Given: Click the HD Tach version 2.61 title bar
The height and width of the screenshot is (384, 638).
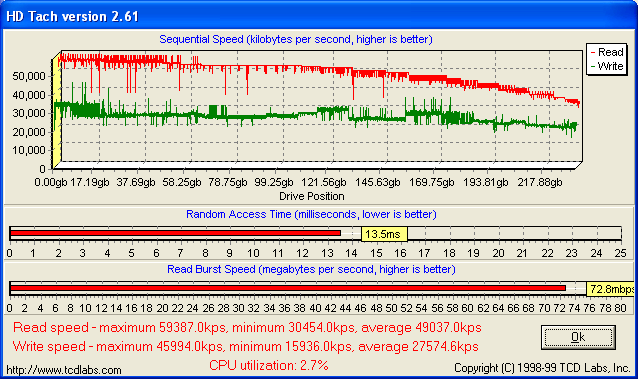Looking at the screenshot, I should click(x=319, y=16).
